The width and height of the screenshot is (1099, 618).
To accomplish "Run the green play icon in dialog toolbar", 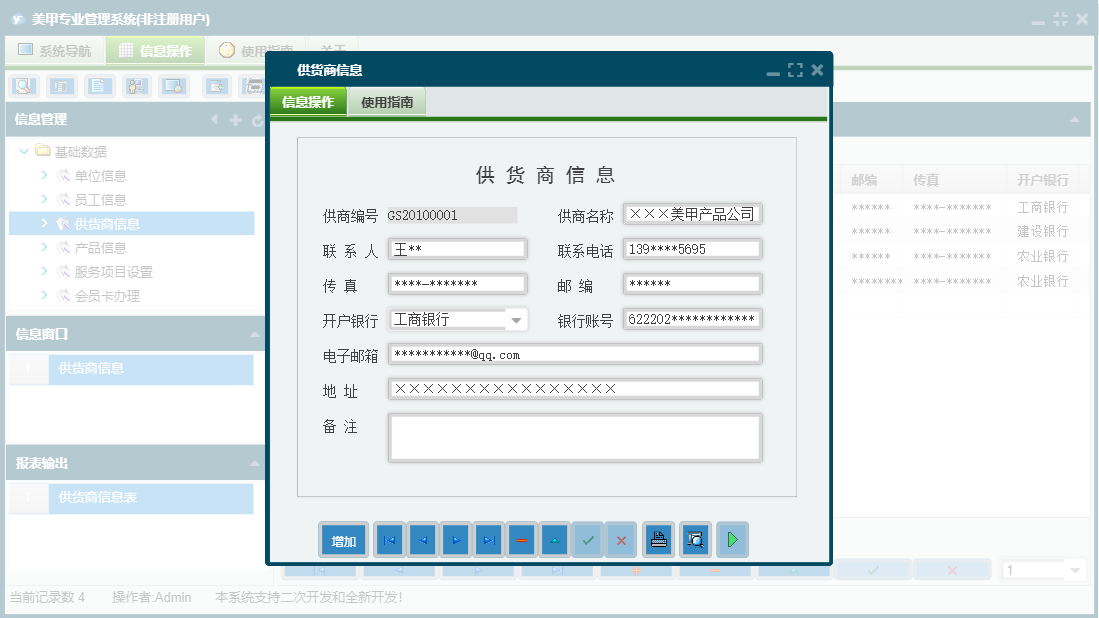I will tap(733, 539).
